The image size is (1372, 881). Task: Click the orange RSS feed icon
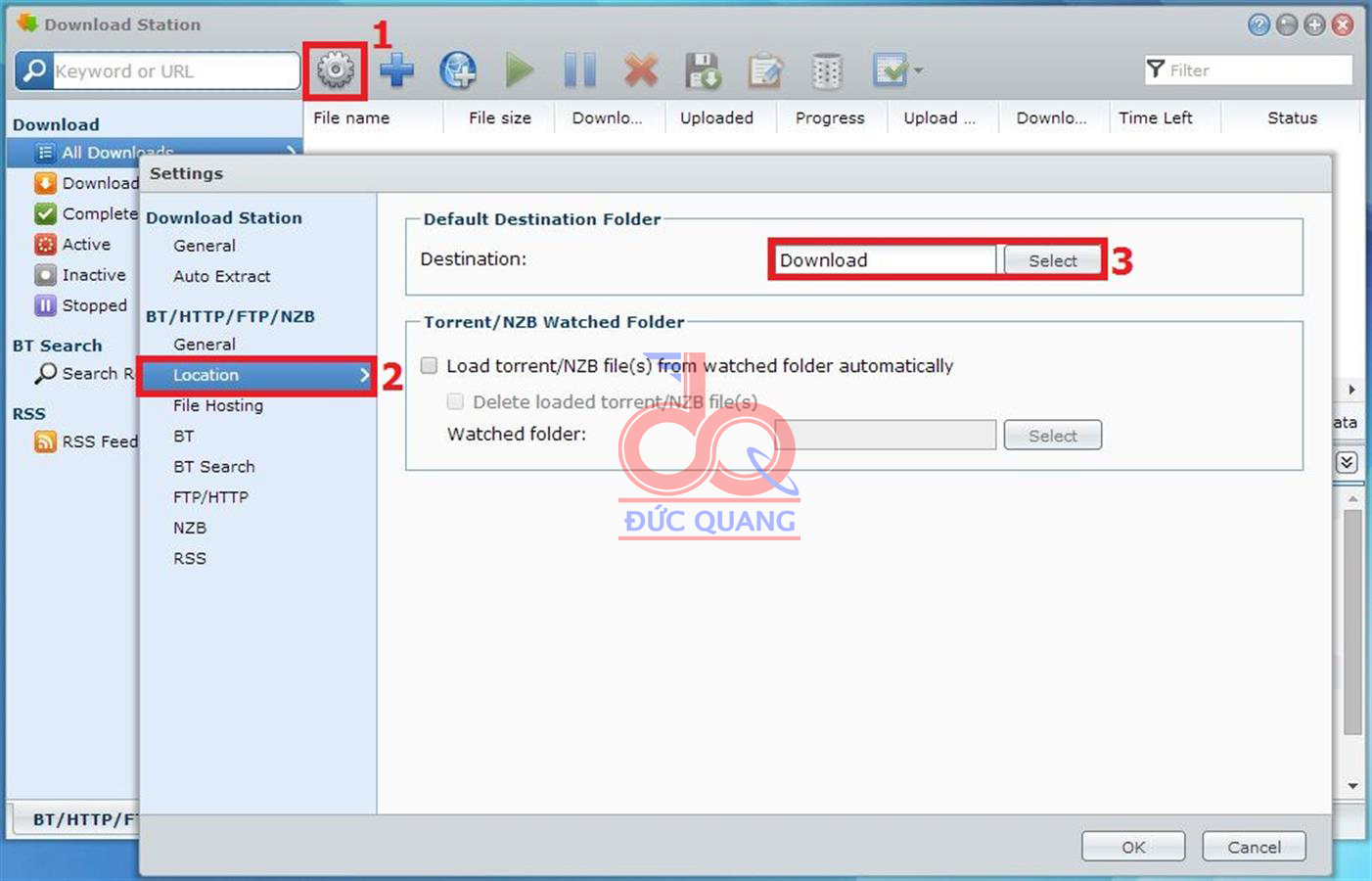45,441
